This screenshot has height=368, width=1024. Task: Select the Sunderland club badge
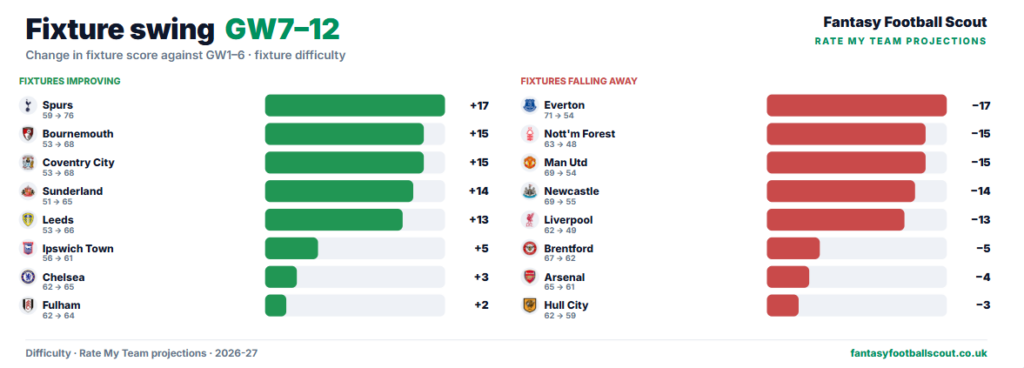tap(27, 192)
